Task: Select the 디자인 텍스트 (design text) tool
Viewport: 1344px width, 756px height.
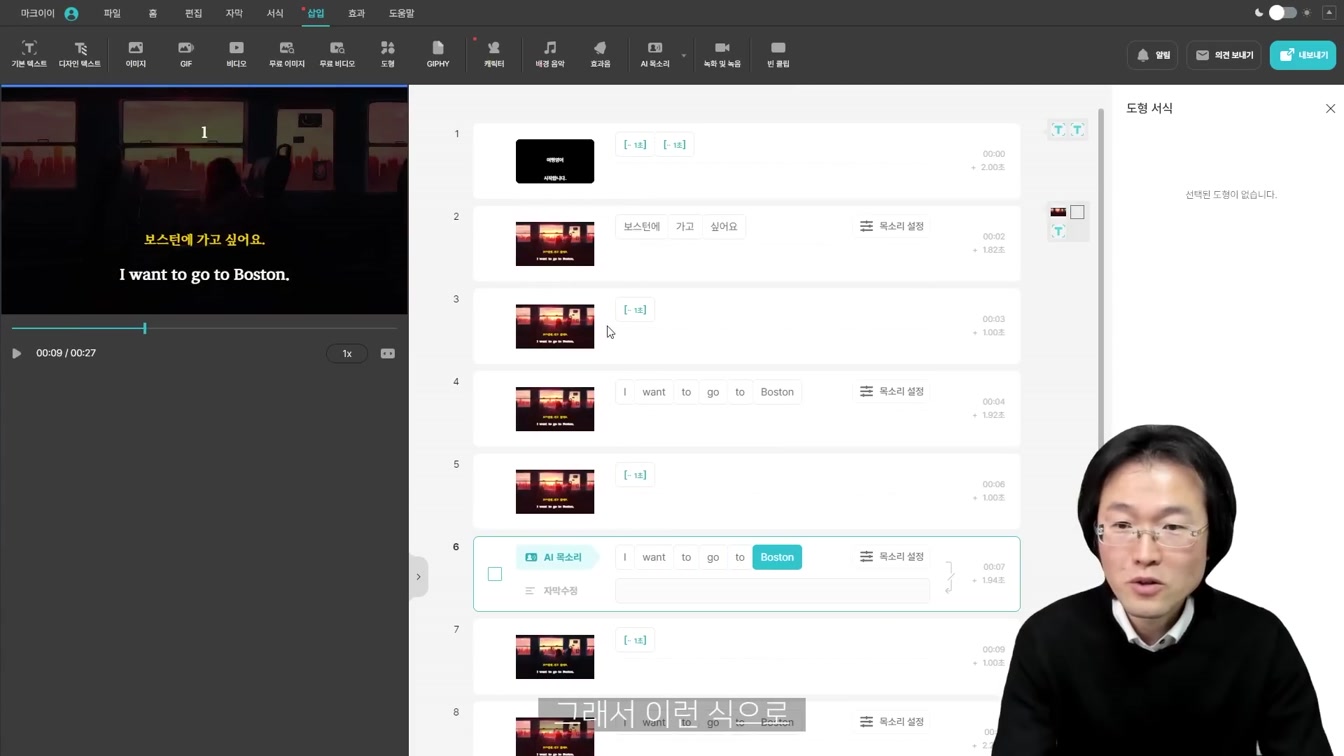Action: [x=80, y=54]
